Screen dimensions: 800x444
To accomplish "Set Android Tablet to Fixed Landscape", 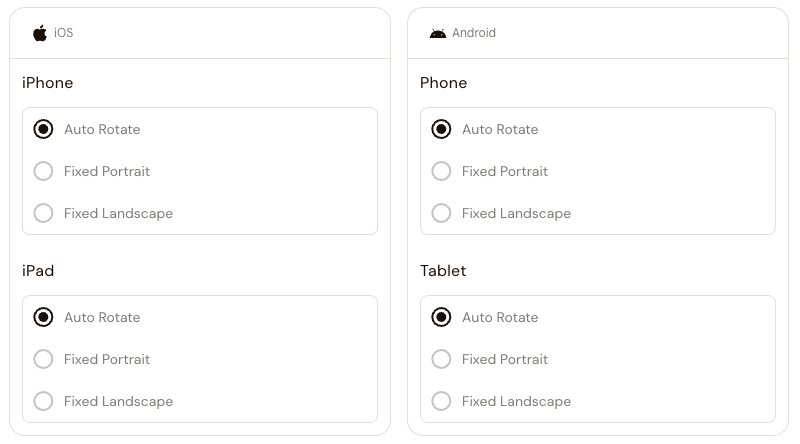I will 441,401.
